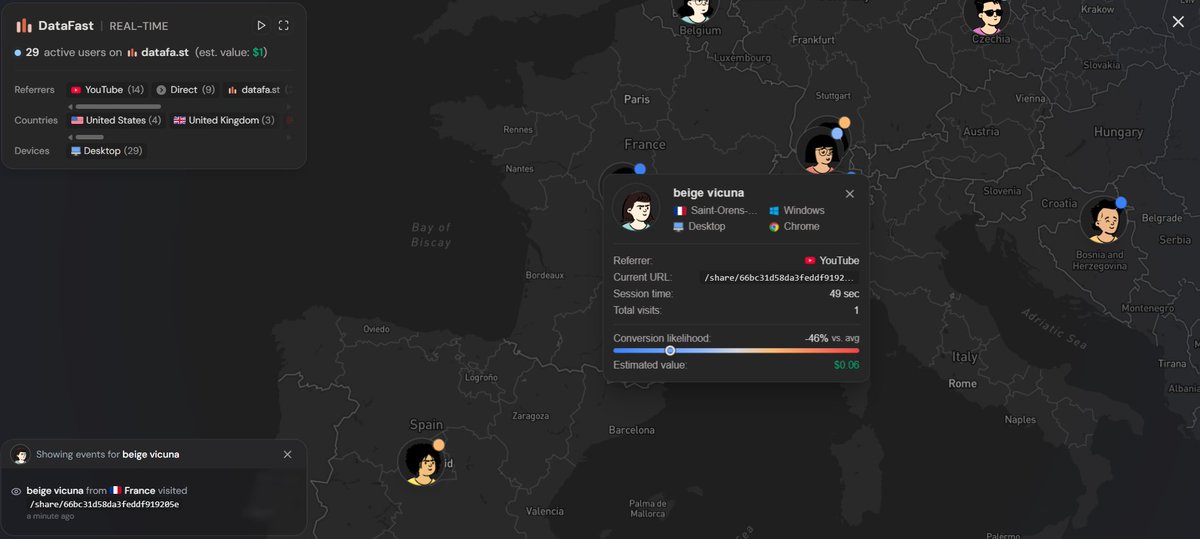This screenshot has height=539, width=1200.
Task: Click the YouTube icon in referrers row
Action: pos(76,90)
